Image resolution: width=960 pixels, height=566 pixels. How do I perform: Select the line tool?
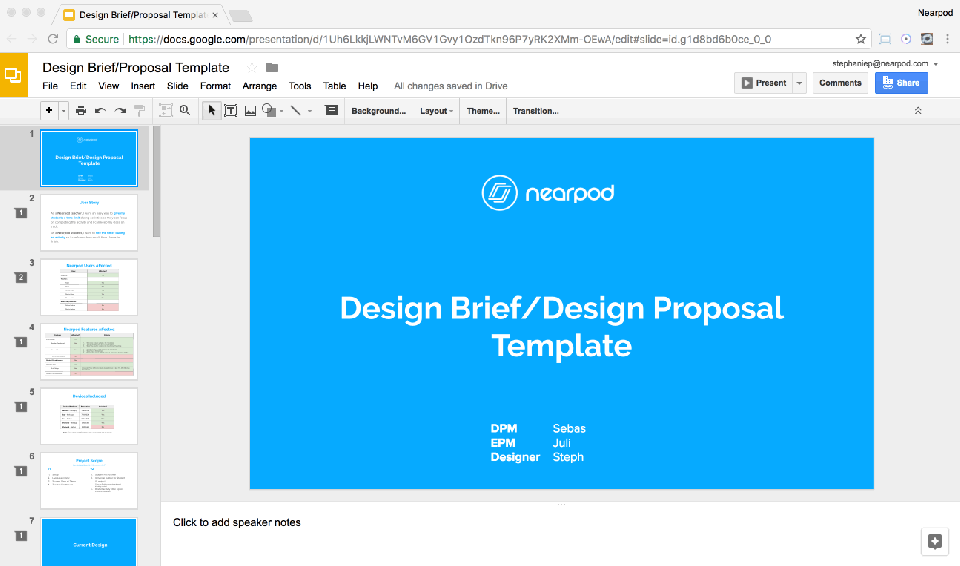pyautogui.click(x=296, y=110)
